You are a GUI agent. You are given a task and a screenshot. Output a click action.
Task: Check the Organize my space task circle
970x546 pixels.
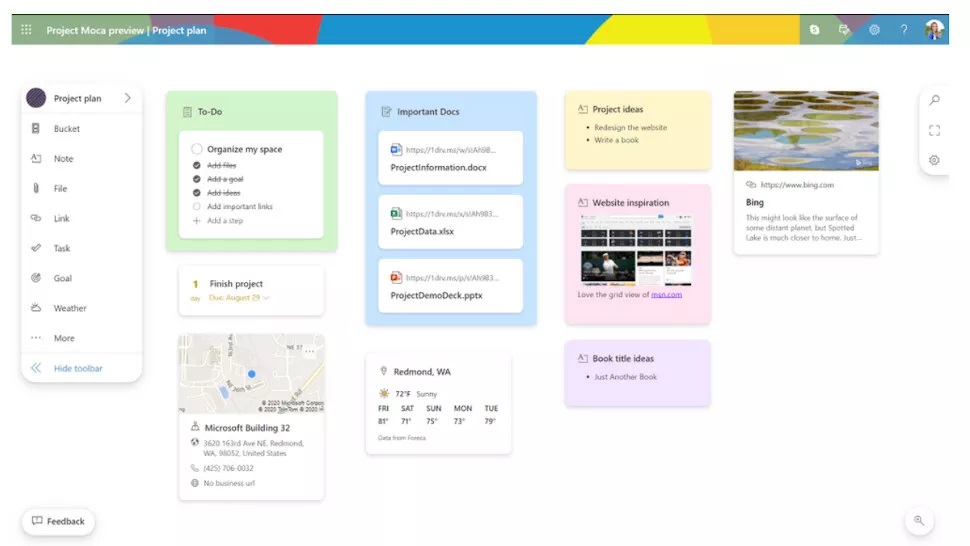(197, 149)
